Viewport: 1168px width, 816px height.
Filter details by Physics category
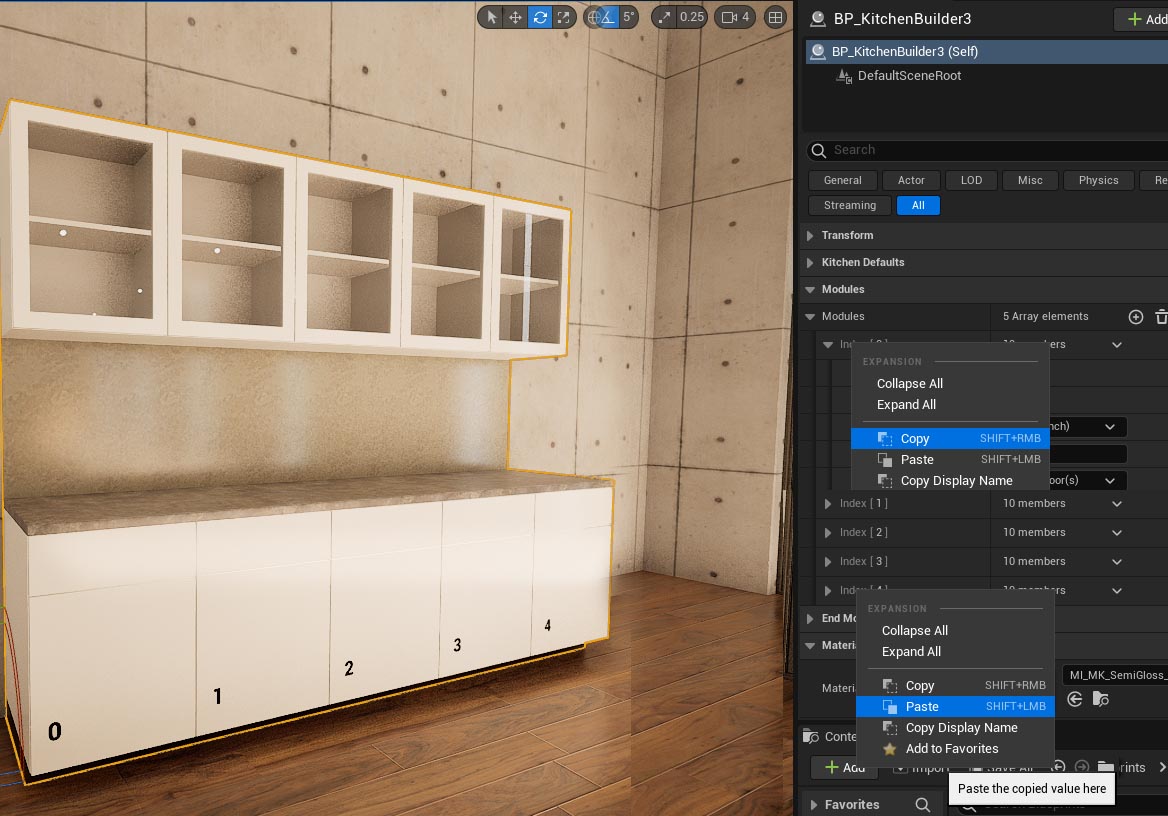1099,180
